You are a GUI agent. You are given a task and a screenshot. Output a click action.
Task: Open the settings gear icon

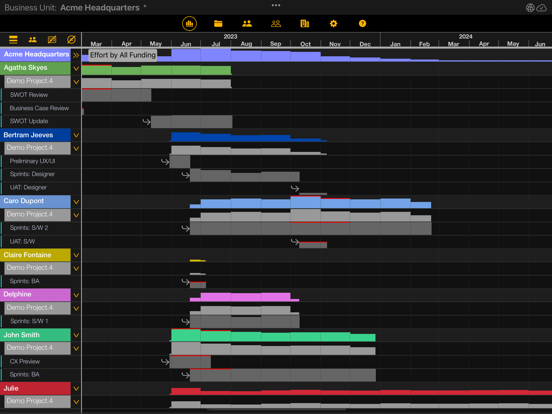333,24
